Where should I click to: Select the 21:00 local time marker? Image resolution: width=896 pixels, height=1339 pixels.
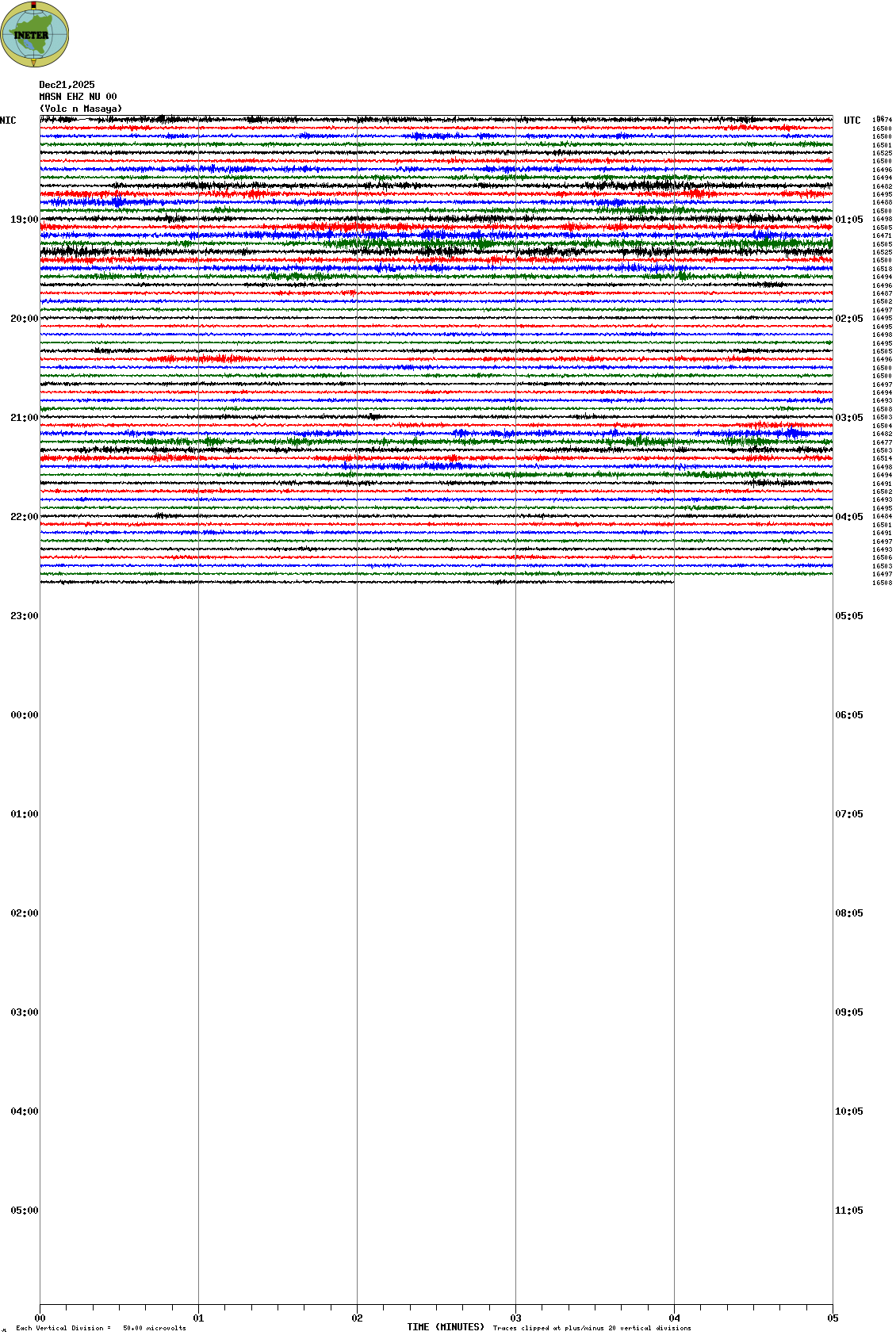click(24, 418)
